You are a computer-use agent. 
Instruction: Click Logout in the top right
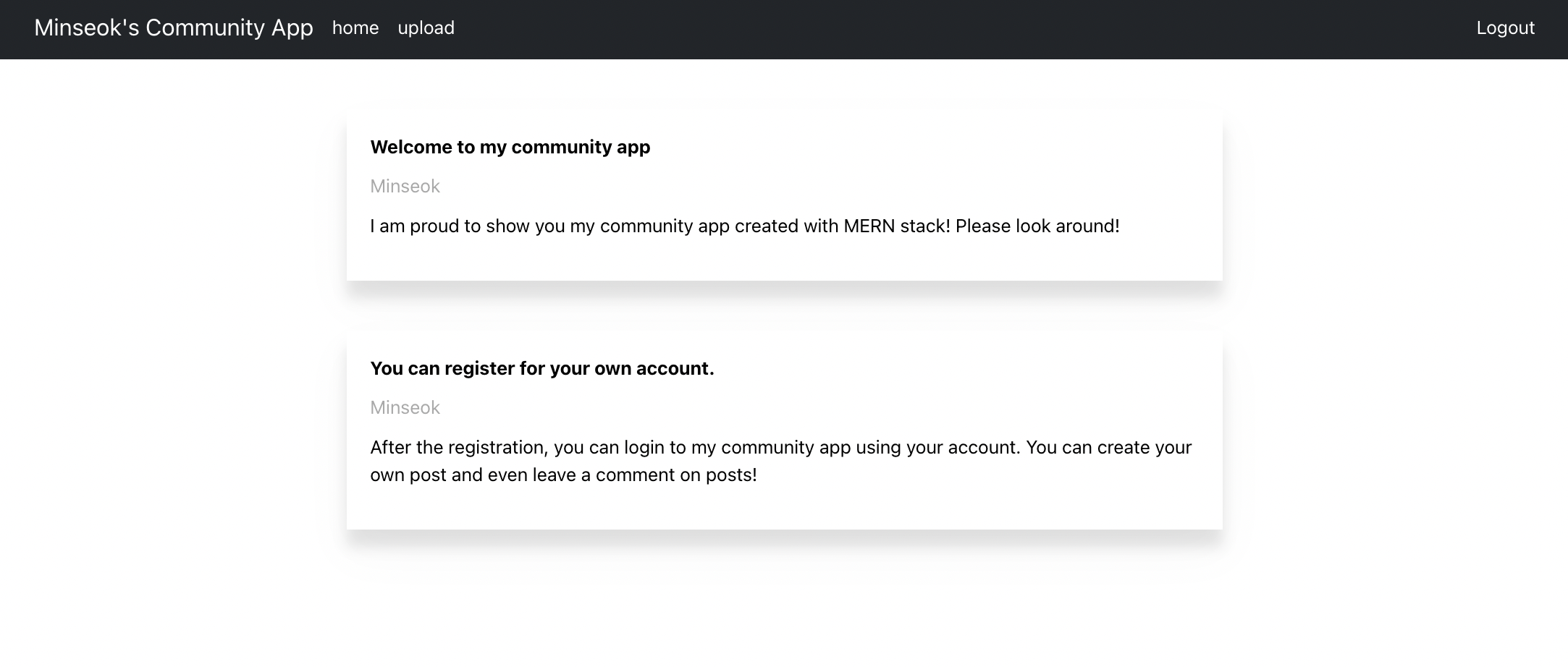pos(1505,27)
